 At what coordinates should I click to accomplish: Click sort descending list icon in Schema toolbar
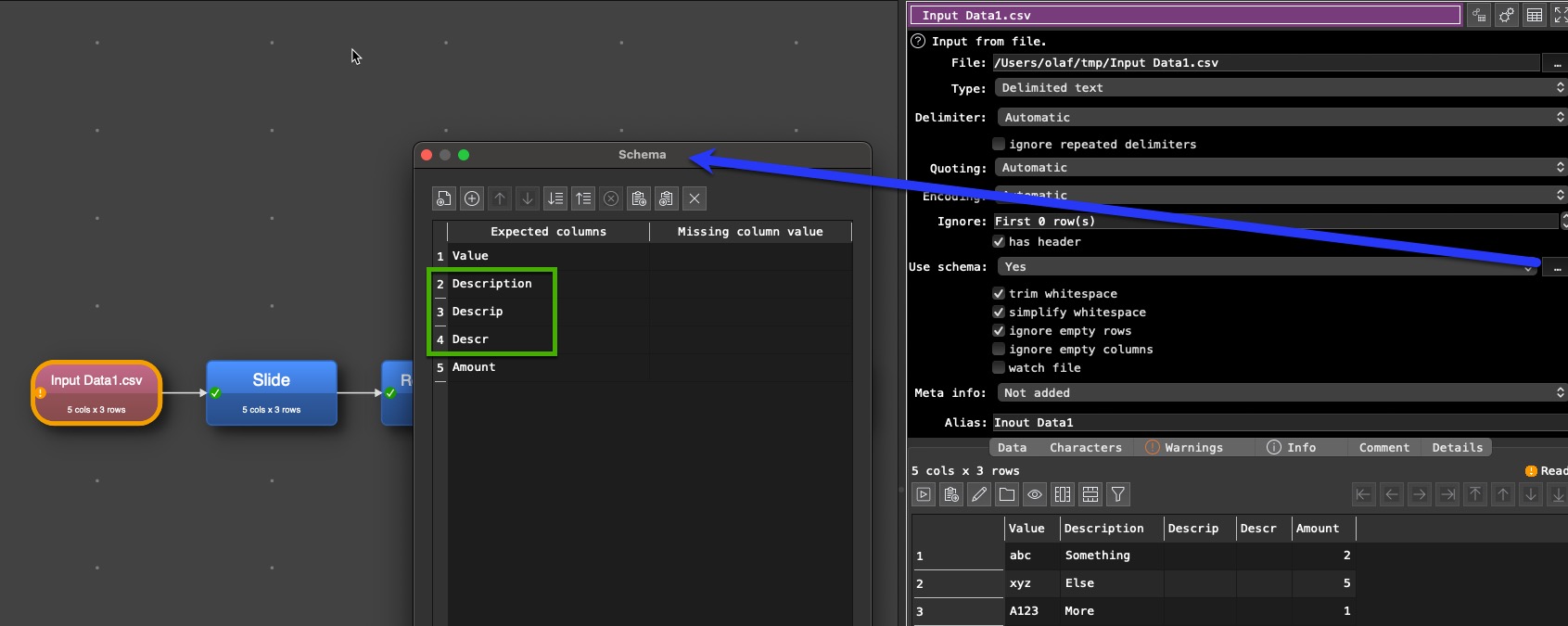[555, 198]
